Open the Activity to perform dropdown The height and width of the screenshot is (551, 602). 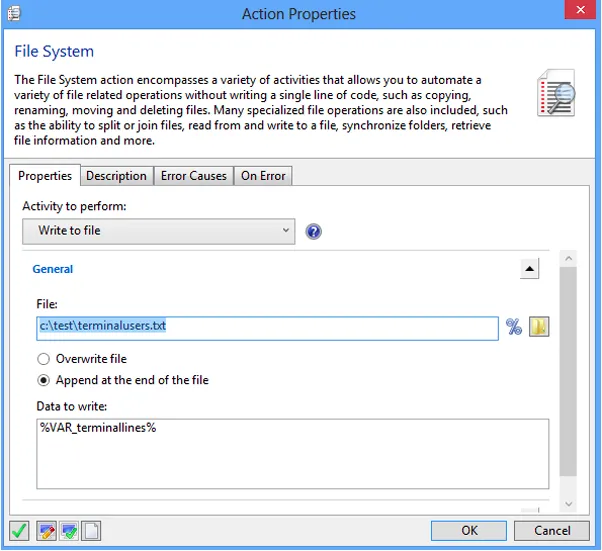pos(159,231)
